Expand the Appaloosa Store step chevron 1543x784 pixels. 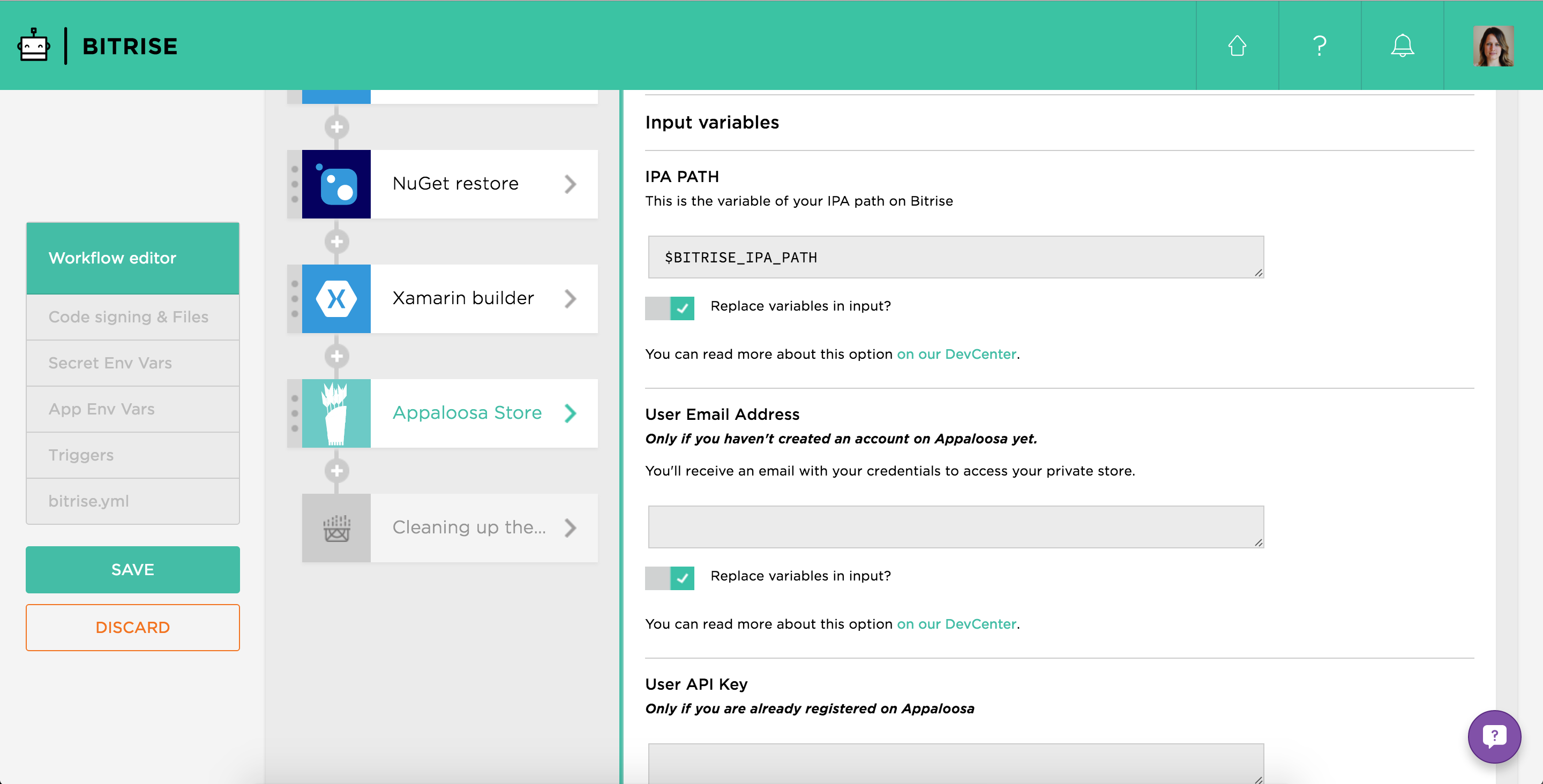pyautogui.click(x=570, y=413)
